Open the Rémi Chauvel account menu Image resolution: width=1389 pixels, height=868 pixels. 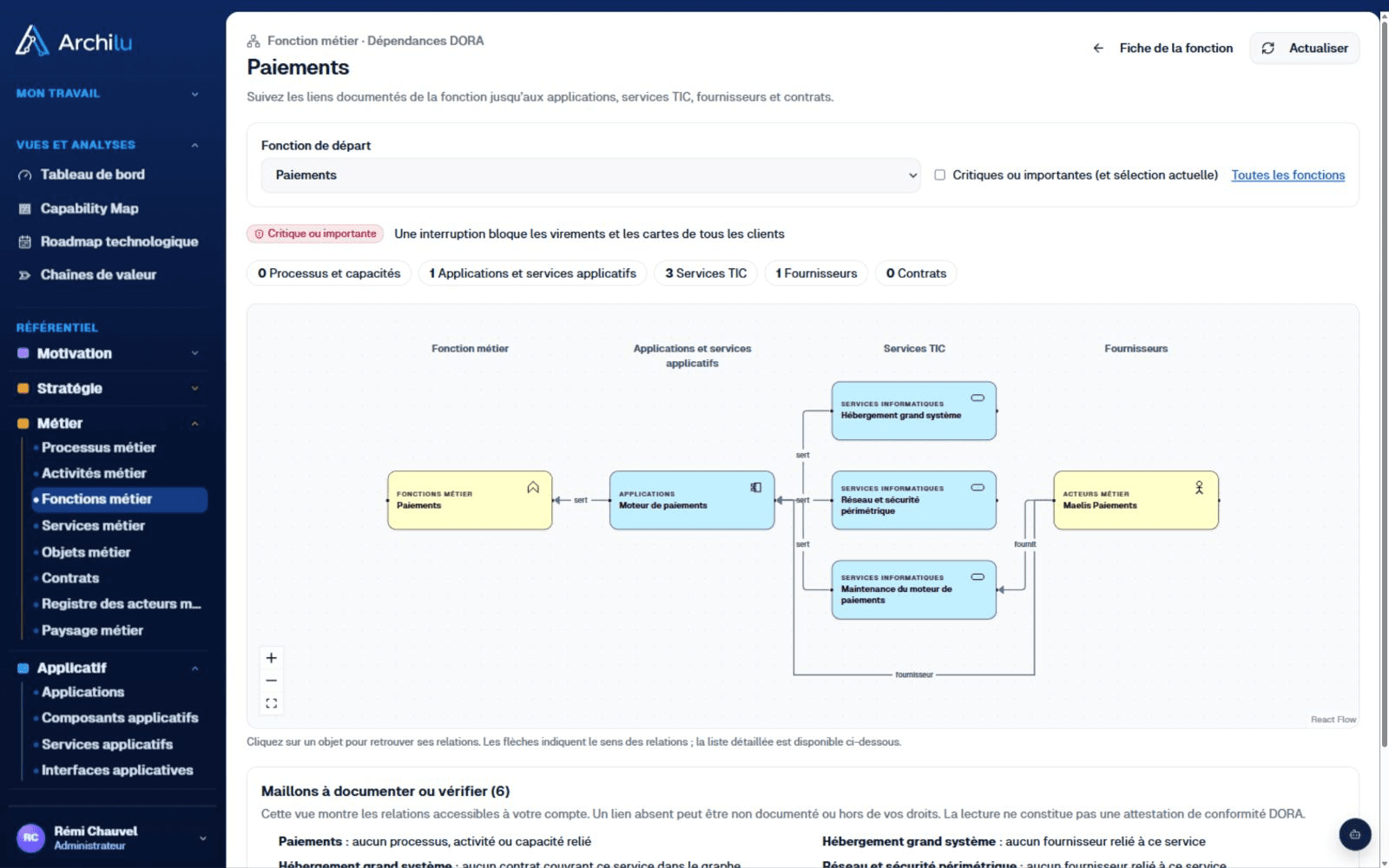[112, 838]
